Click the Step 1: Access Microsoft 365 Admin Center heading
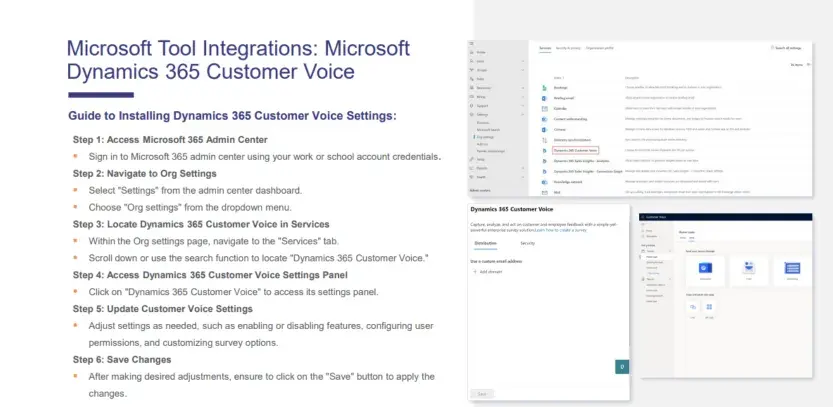 [x=170, y=140]
